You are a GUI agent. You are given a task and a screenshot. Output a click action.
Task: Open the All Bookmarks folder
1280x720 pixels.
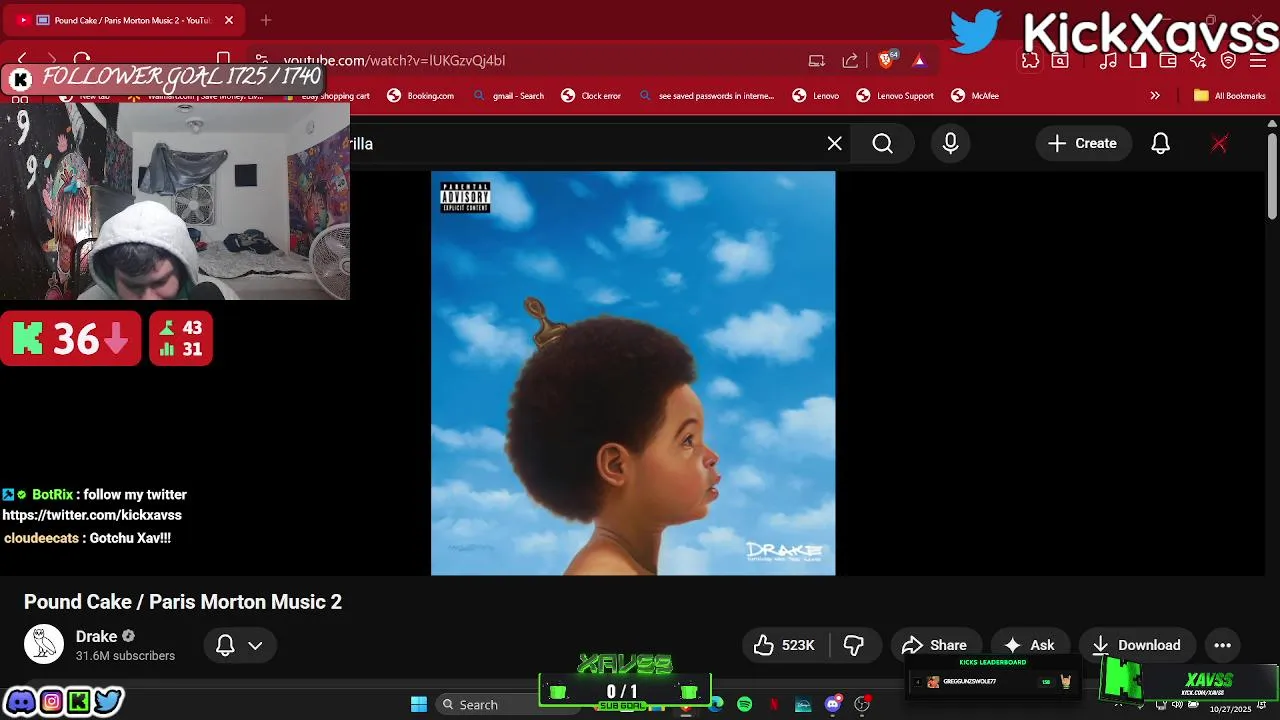1230,96
